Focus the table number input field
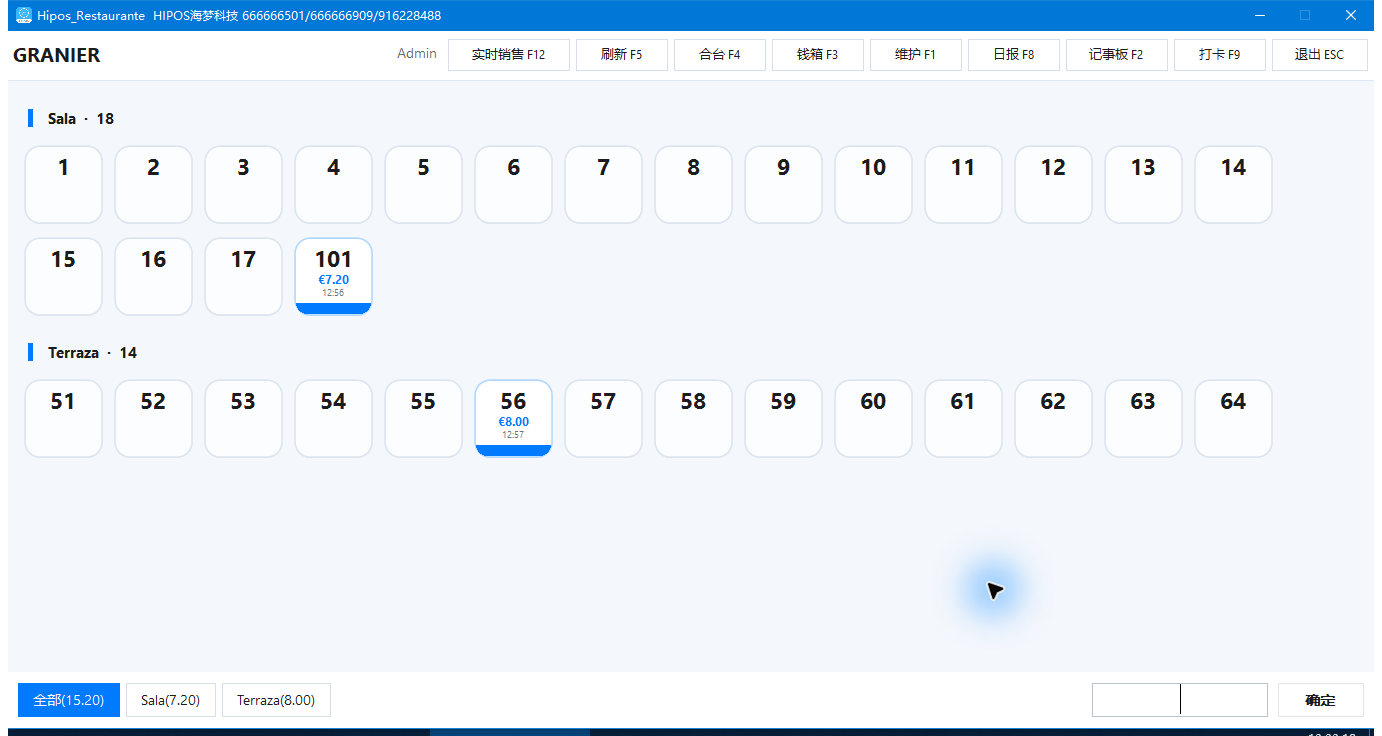1382x736 pixels. coord(1180,700)
